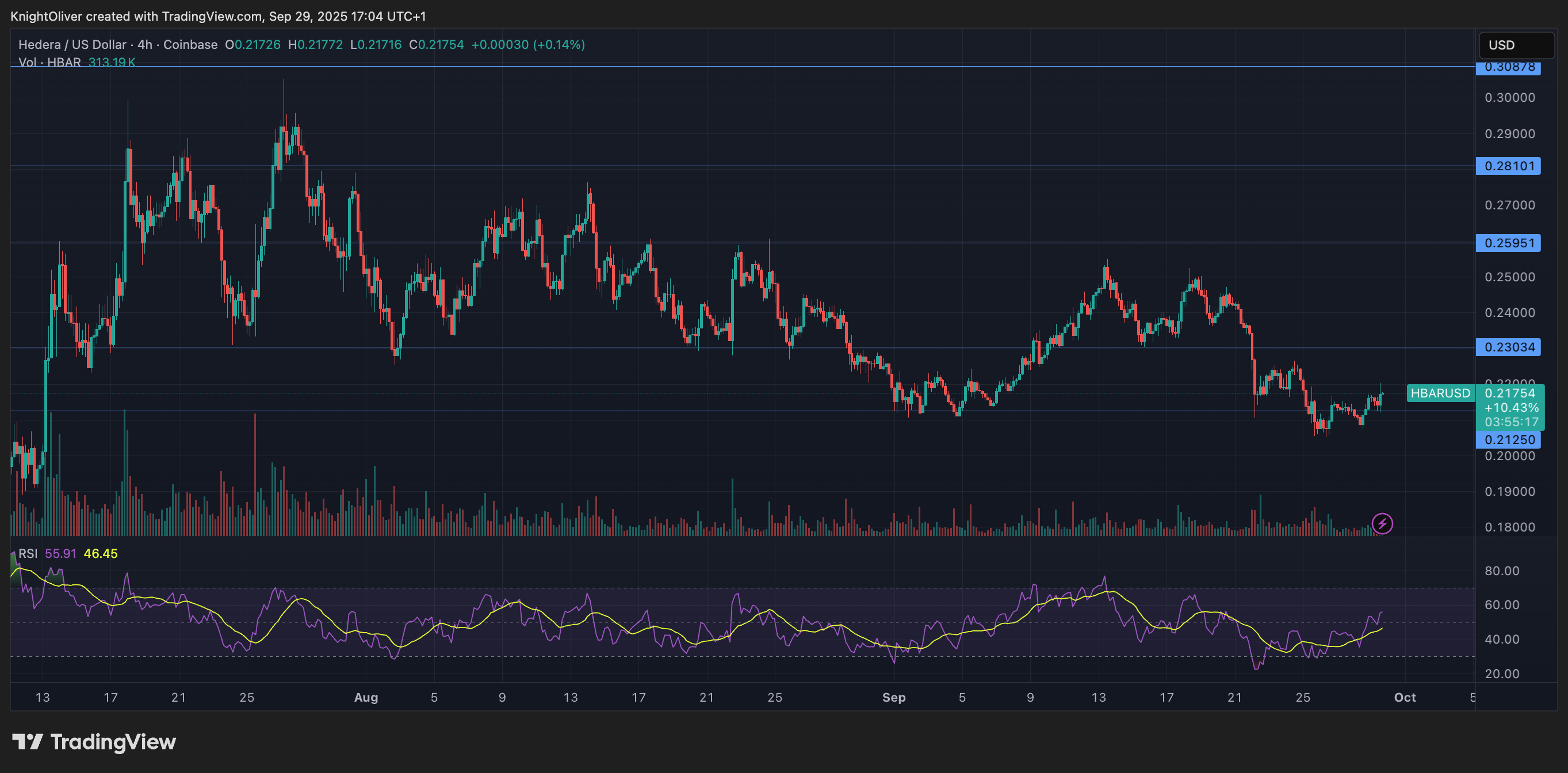
Task: Click the Coinbase exchange label
Action: [x=189, y=44]
